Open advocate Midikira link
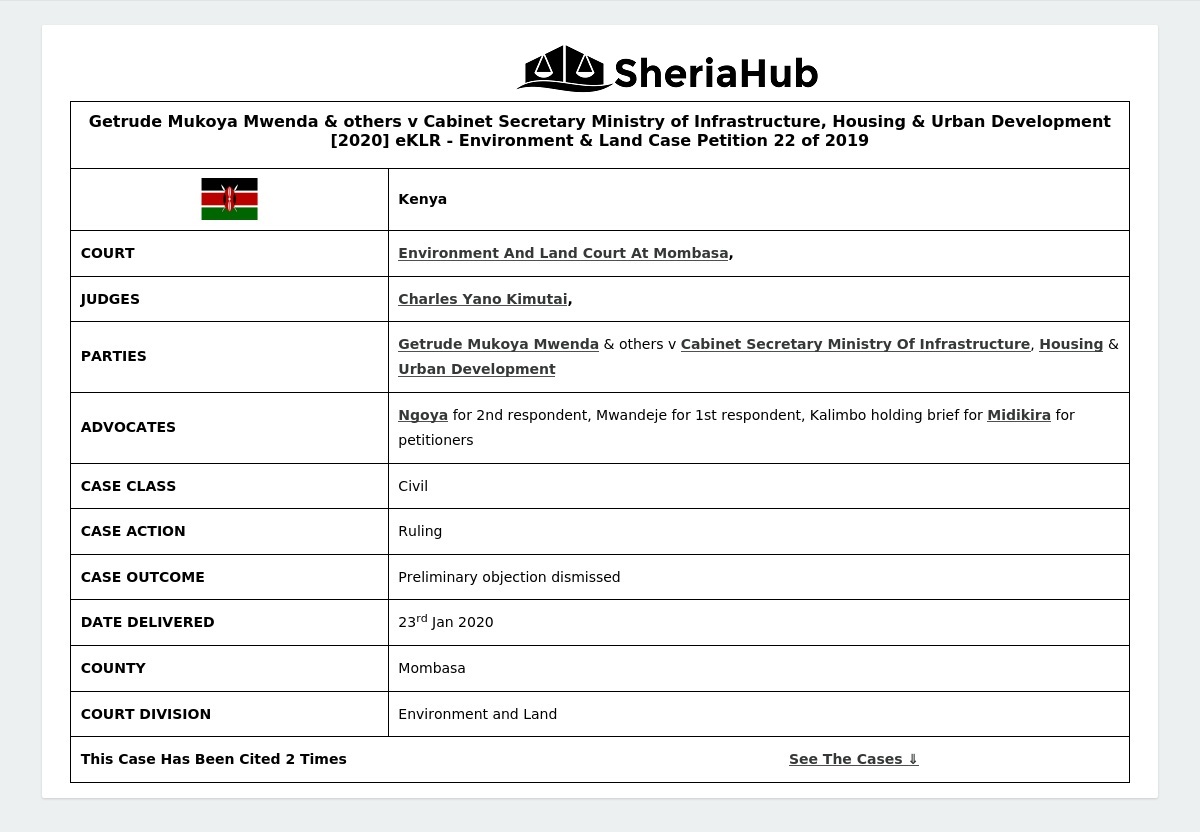The height and width of the screenshot is (832, 1200). (1018, 415)
